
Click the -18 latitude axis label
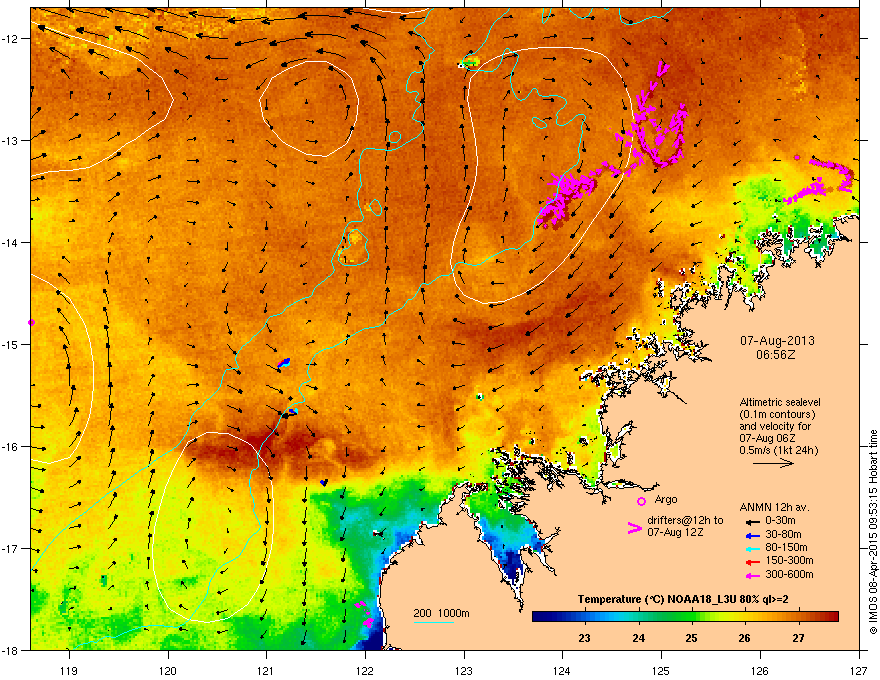pos(10,650)
